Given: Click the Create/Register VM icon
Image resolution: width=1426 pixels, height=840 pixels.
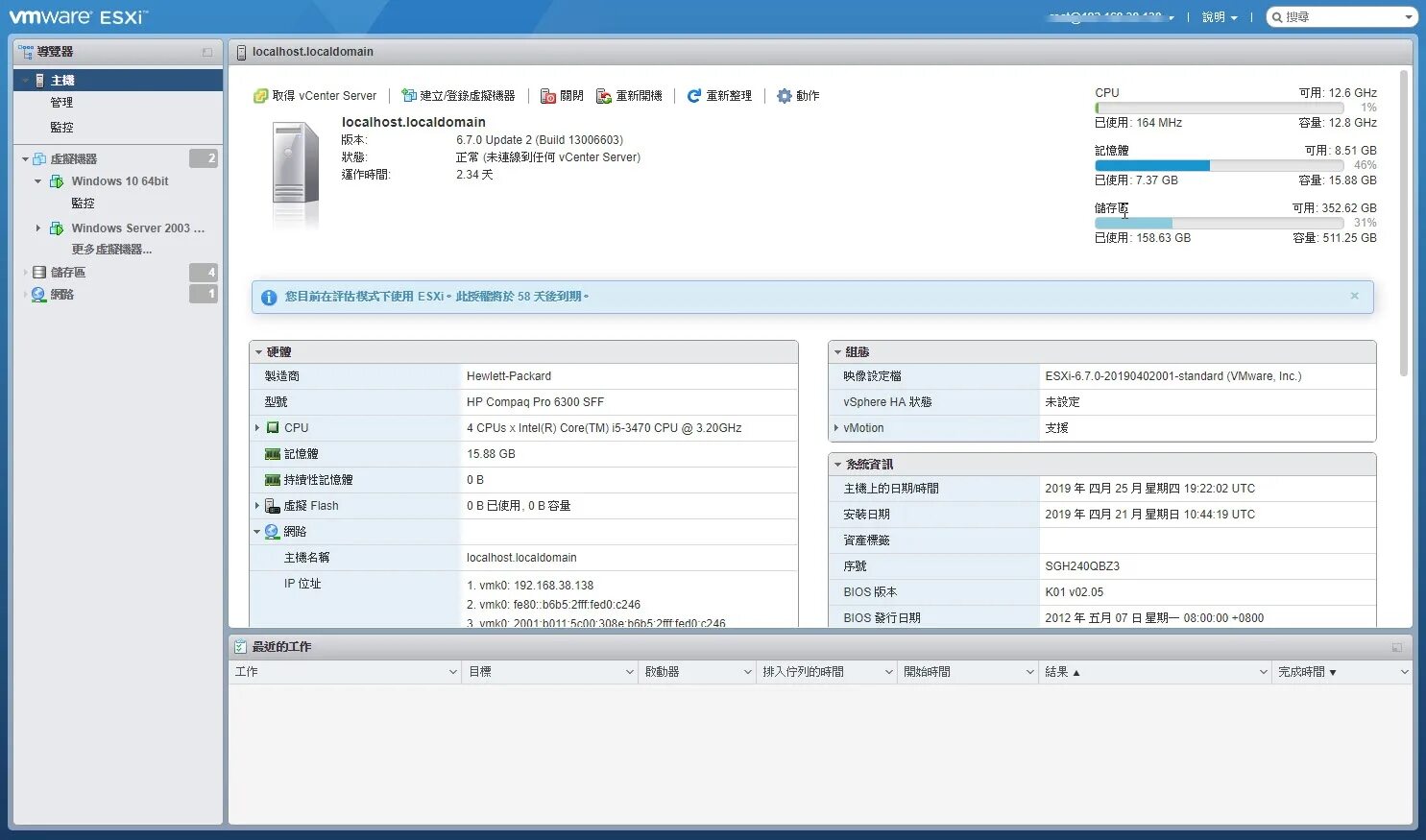Looking at the screenshot, I should (409, 96).
